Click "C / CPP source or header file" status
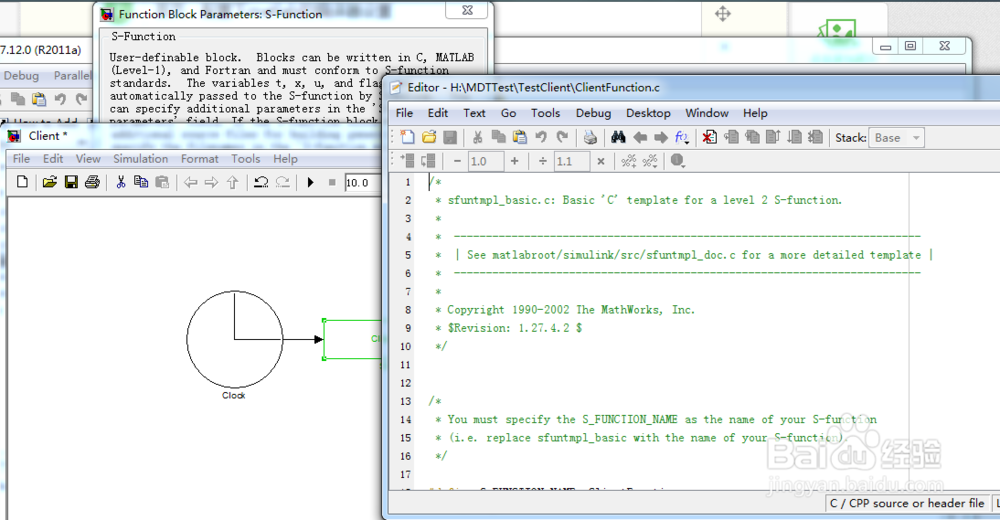This screenshot has height=520, width=1000. tap(907, 503)
